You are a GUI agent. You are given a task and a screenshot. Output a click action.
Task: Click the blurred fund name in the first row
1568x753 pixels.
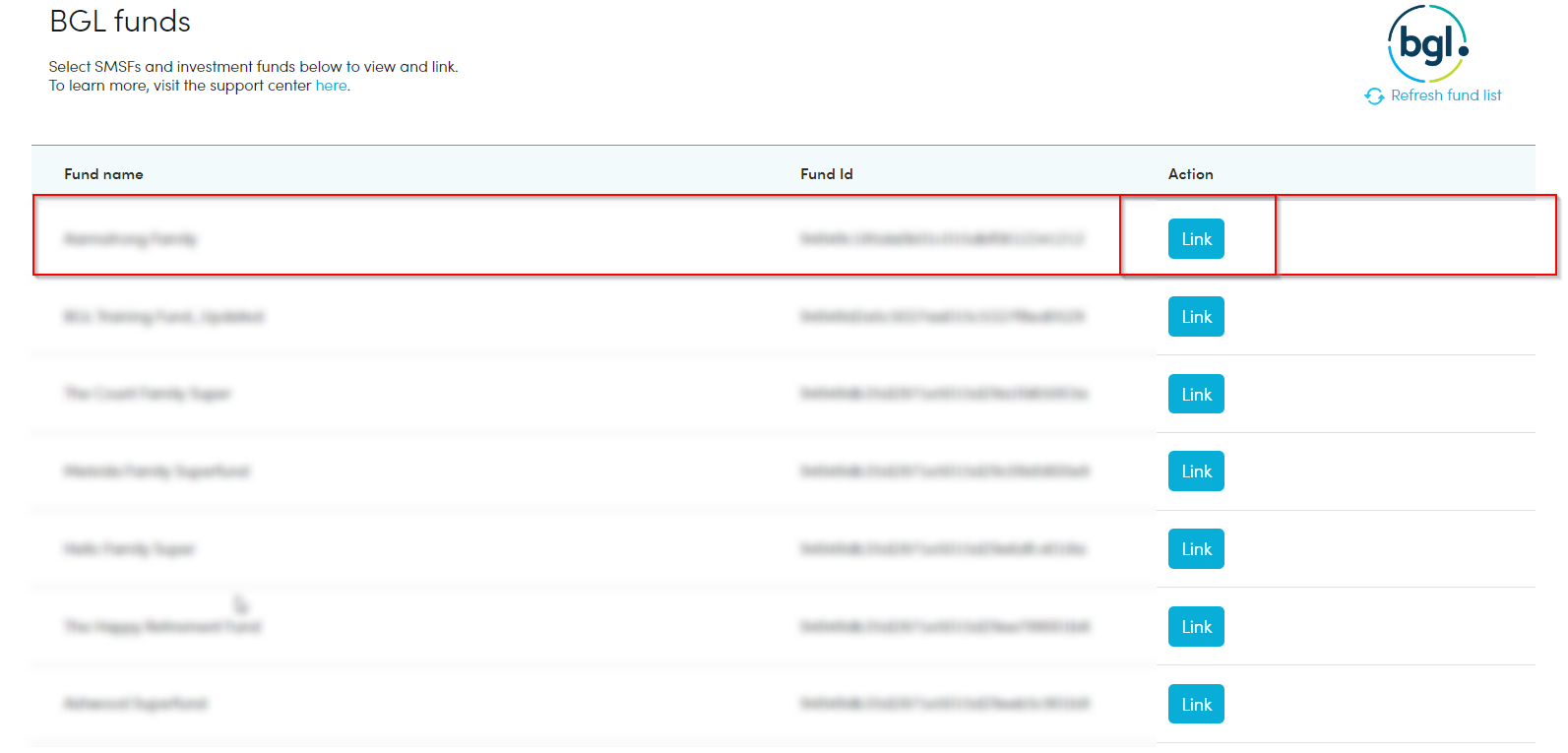(x=130, y=239)
